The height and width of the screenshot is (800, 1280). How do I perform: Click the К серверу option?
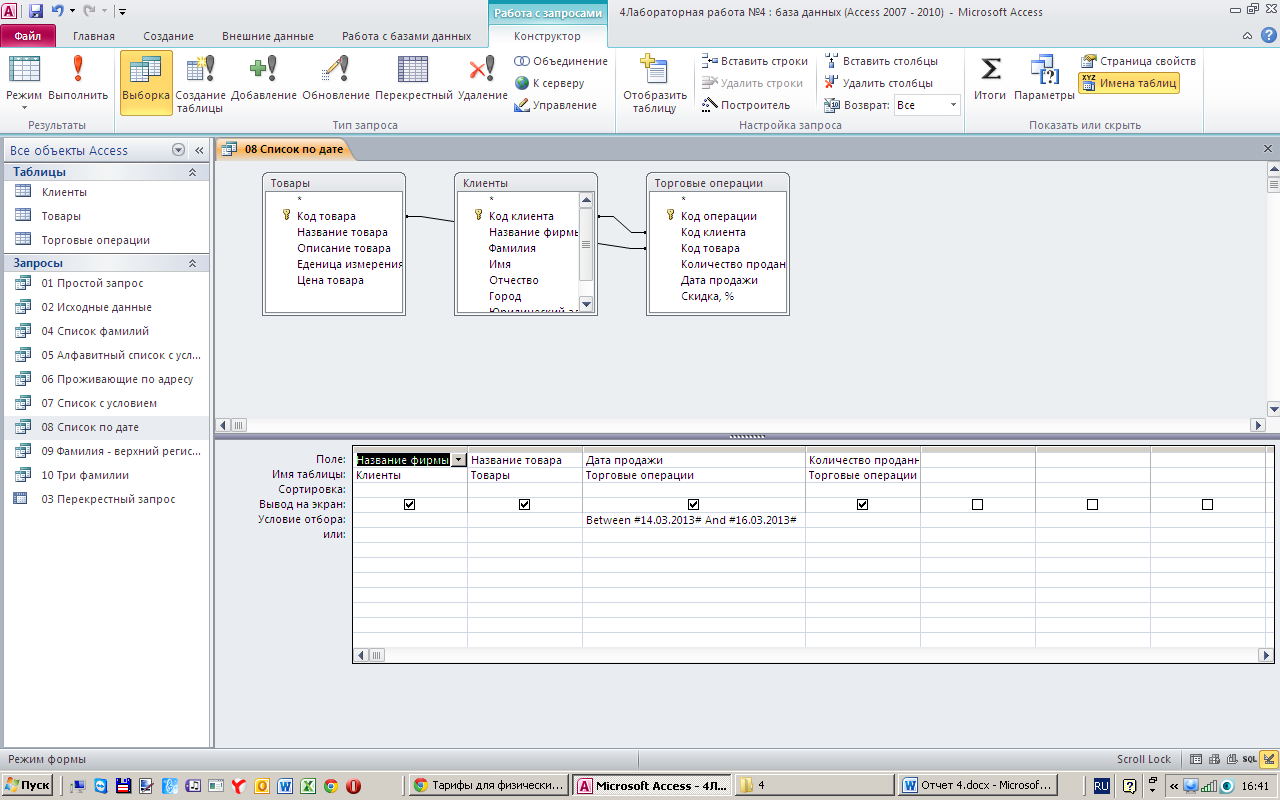tap(550, 83)
